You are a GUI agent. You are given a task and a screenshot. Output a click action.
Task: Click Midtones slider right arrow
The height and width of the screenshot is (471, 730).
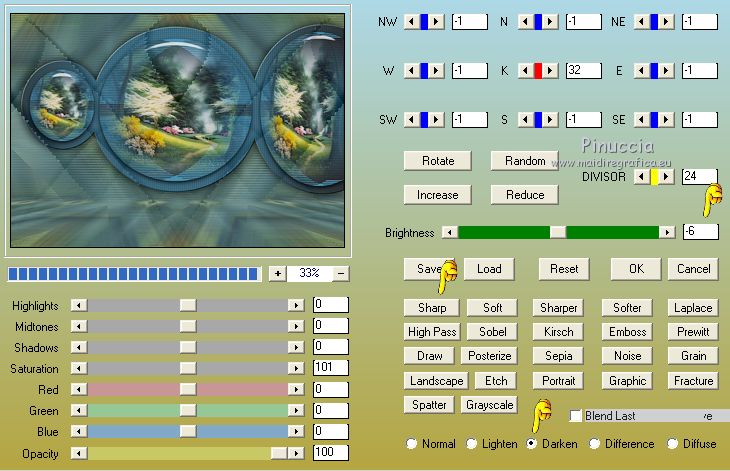(296, 326)
